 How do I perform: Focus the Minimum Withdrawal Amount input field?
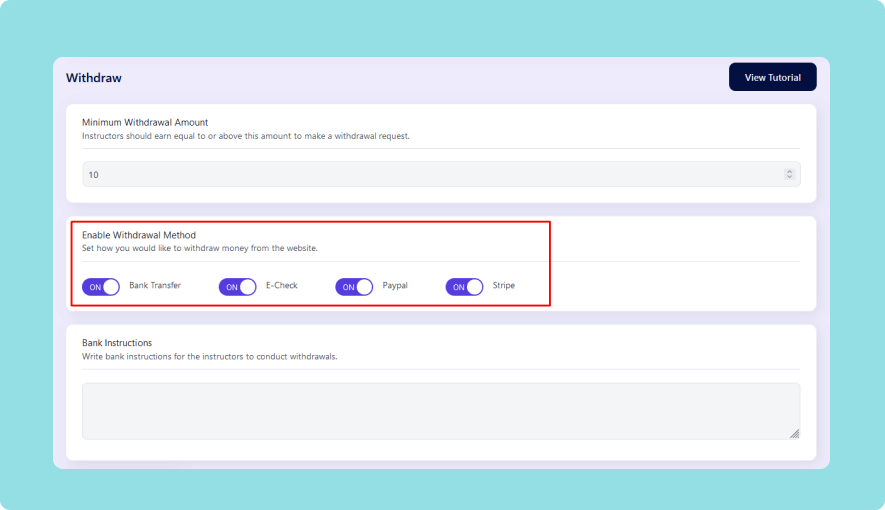point(430,174)
